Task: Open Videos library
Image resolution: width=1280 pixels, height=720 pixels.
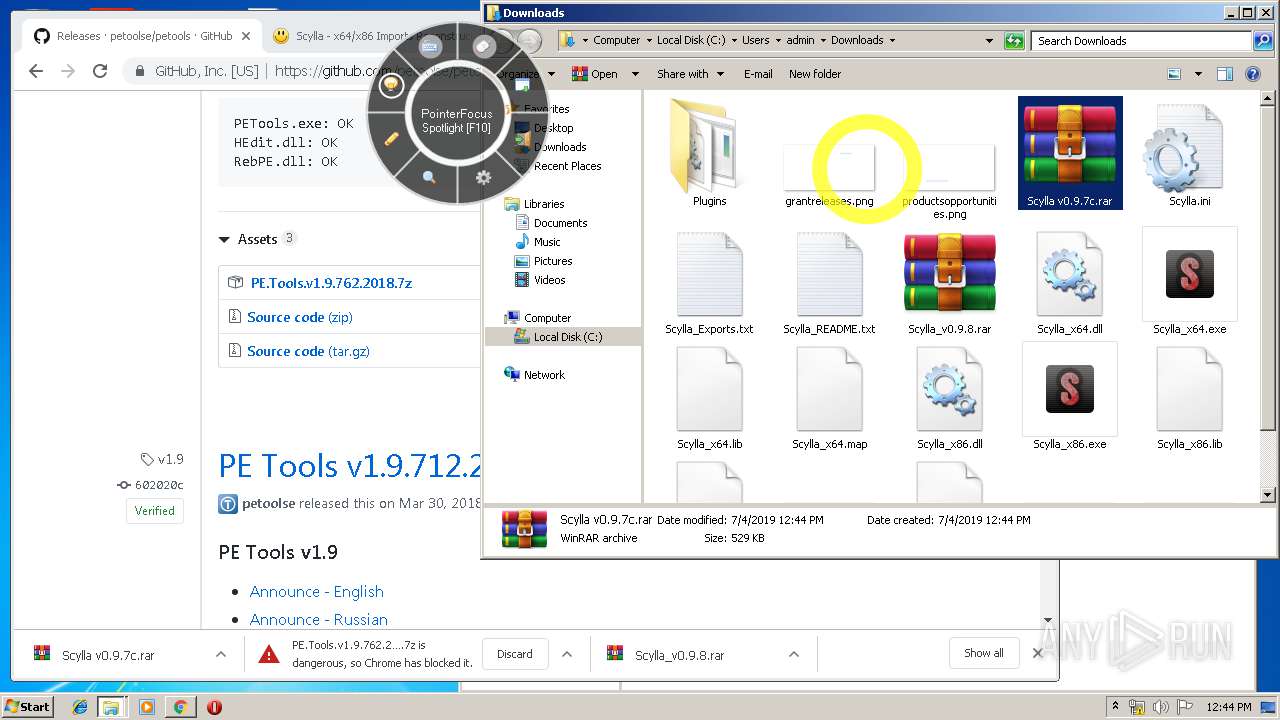Action: [x=549, y=280]
